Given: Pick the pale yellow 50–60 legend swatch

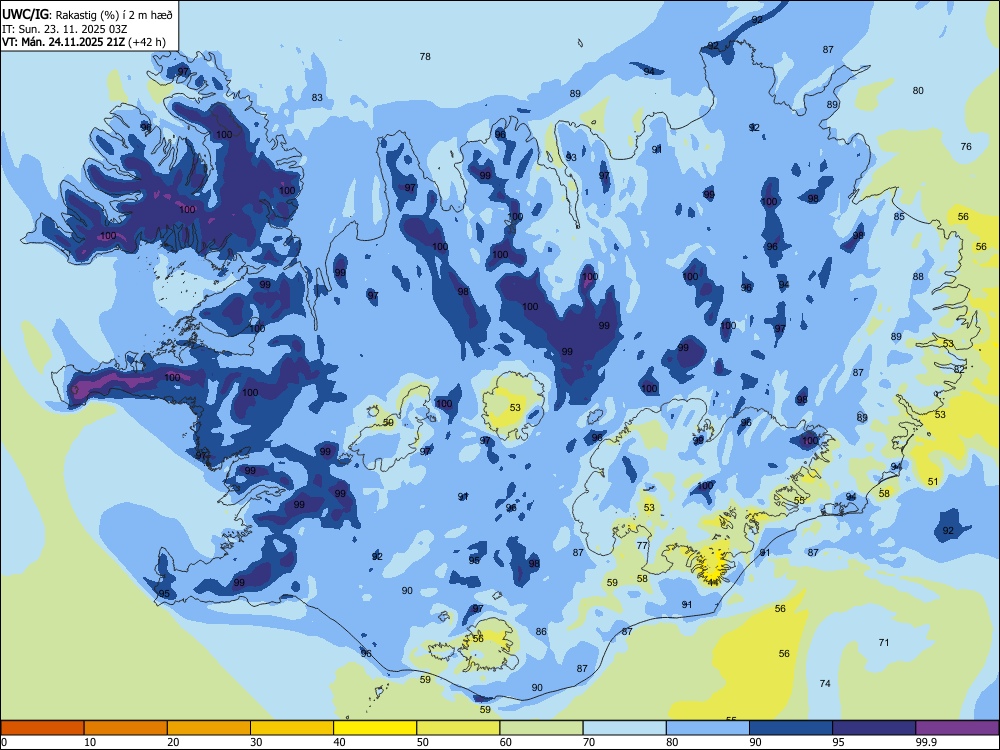Looking at the screenshot, I should point(458,728).
